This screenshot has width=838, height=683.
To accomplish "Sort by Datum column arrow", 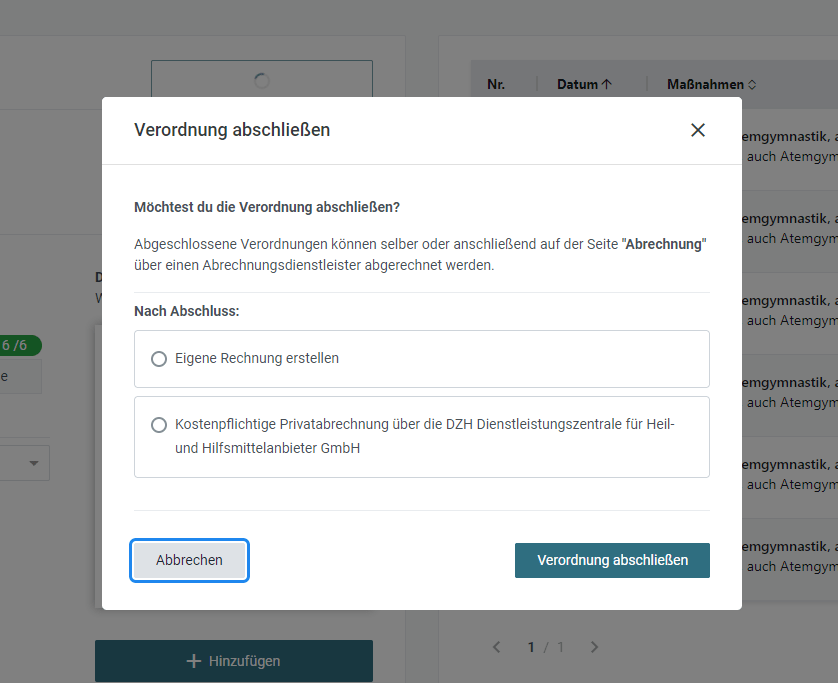I will click(x=607, y=84).
